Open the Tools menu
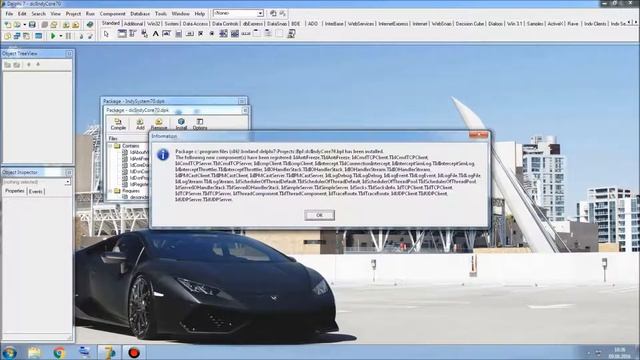The image size is (640, 360). point(161,13)
